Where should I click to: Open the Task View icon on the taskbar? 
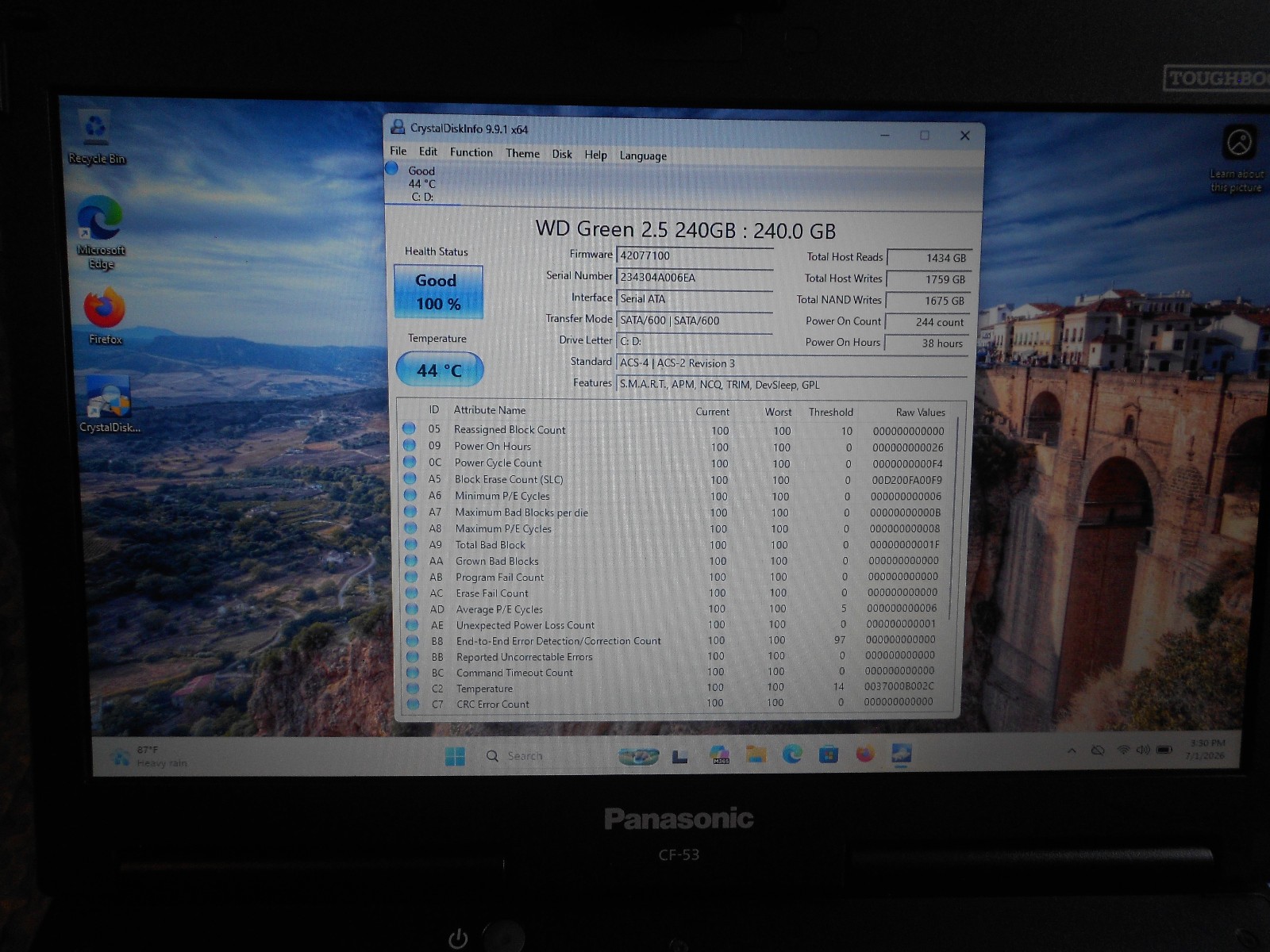tap(679, 756)
